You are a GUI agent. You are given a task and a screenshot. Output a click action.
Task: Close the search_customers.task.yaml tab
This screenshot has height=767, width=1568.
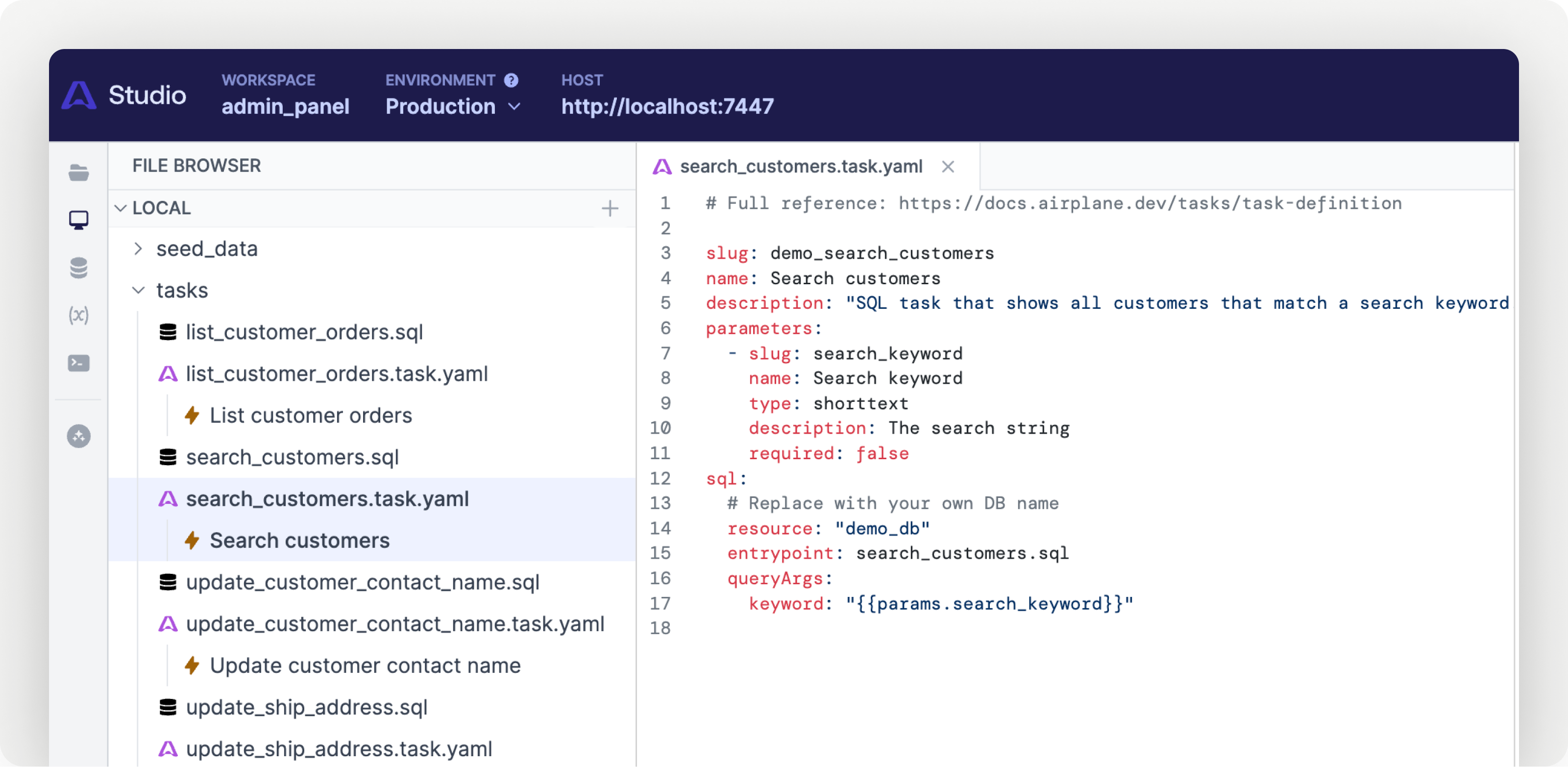[x=948, y=166]
